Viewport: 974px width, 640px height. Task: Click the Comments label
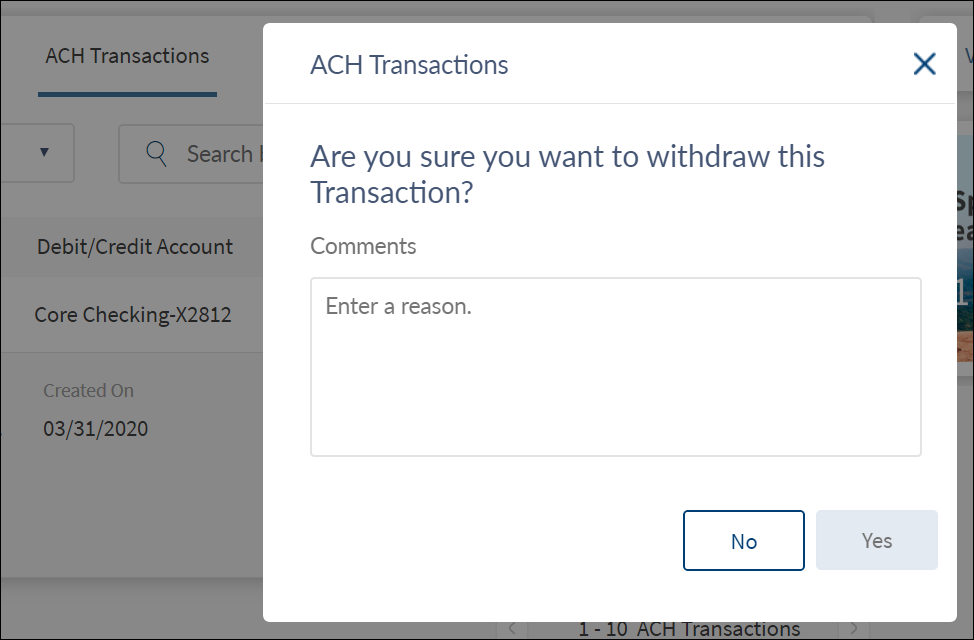[363, 246]
